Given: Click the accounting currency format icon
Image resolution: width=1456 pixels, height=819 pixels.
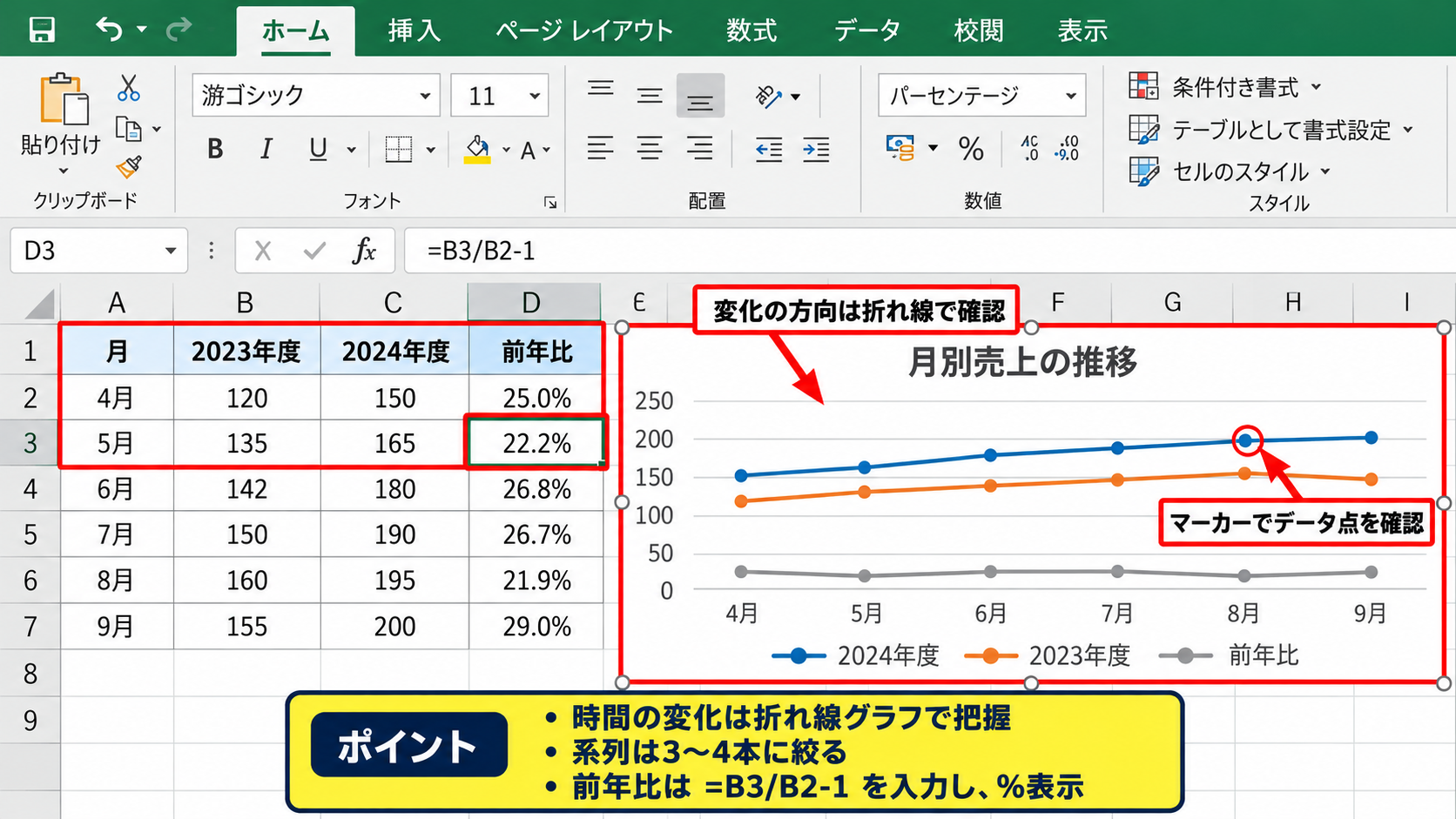Looking at the screenshot, I should pos(900,148).
